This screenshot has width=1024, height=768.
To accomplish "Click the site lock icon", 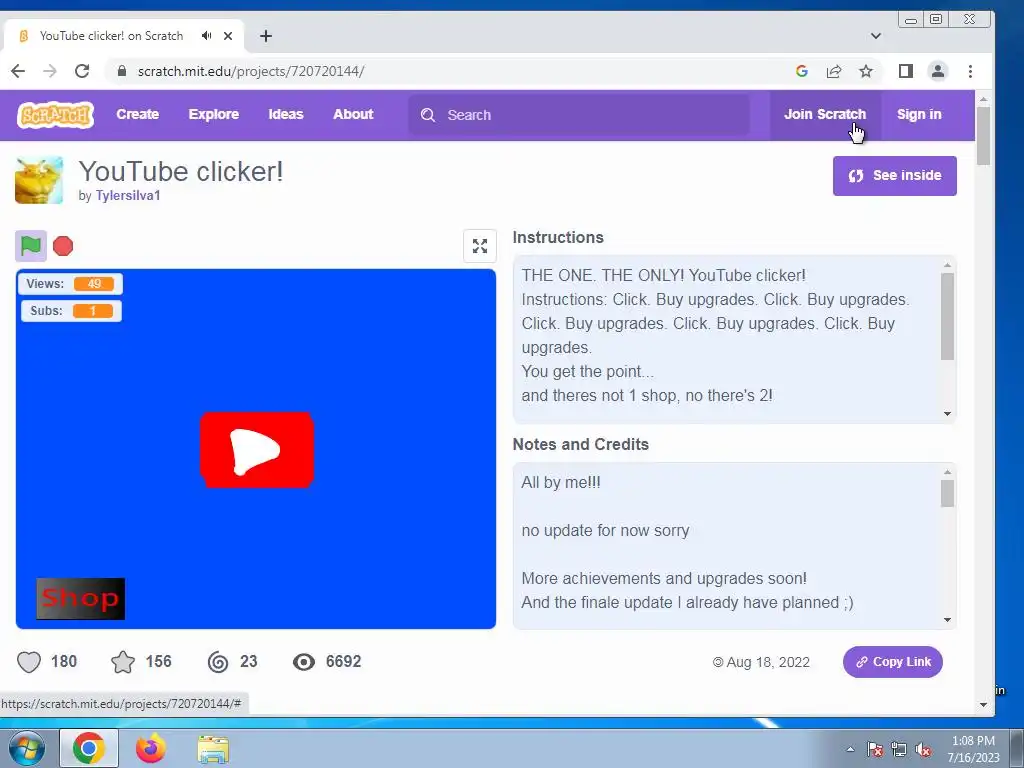I will 121,71.
